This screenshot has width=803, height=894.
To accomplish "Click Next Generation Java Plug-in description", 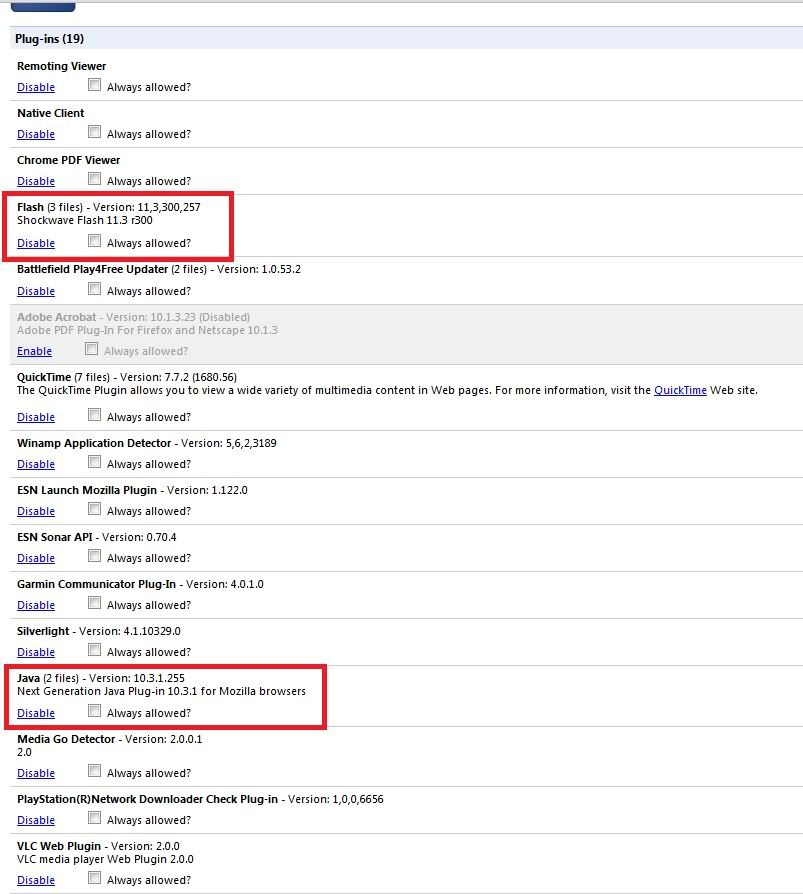I will click(161, 691).
